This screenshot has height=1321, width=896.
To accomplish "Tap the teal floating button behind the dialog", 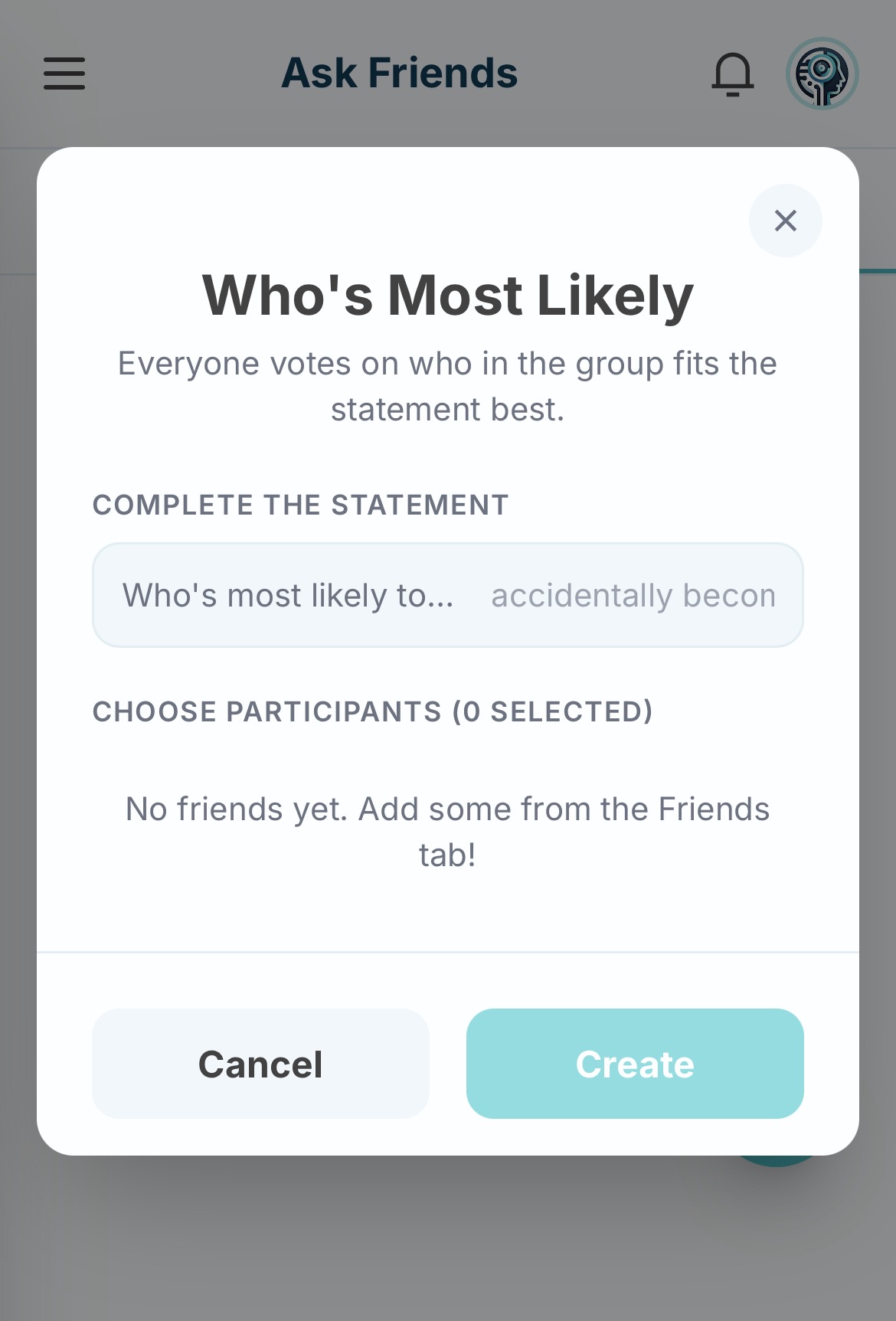I will tap(777, 1162).
